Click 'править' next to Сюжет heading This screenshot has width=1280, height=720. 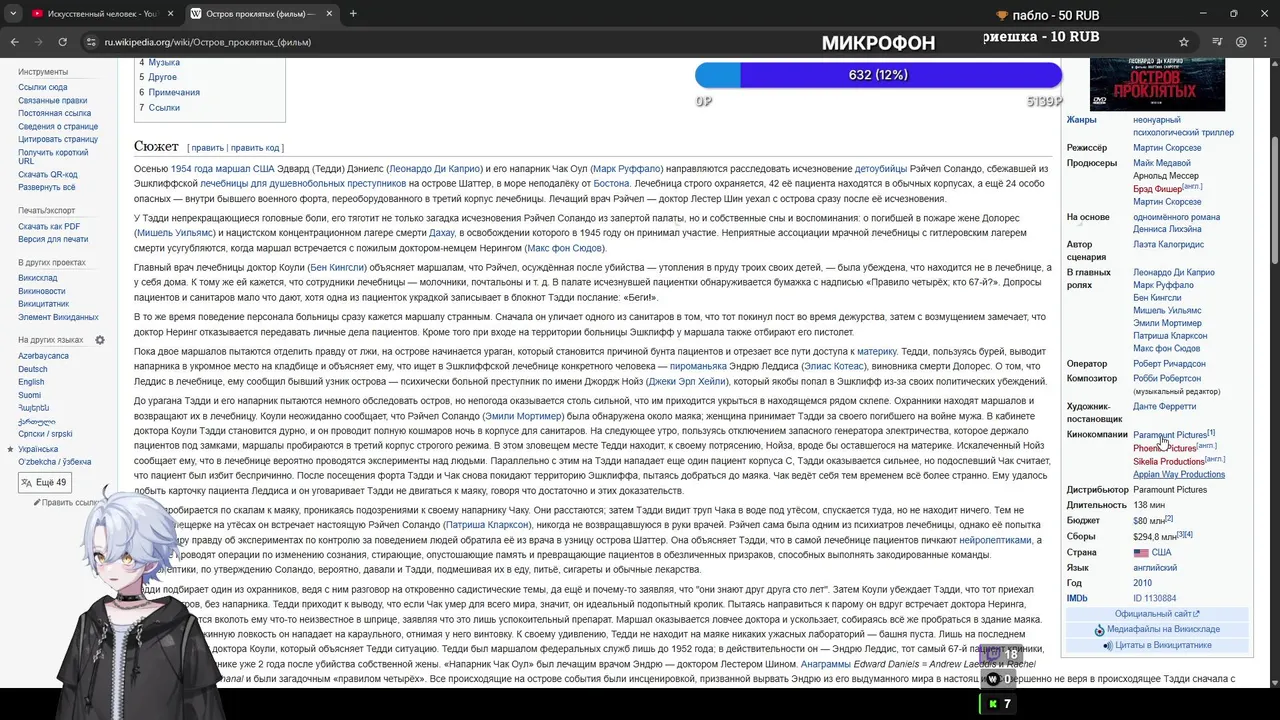pos(208,148)
